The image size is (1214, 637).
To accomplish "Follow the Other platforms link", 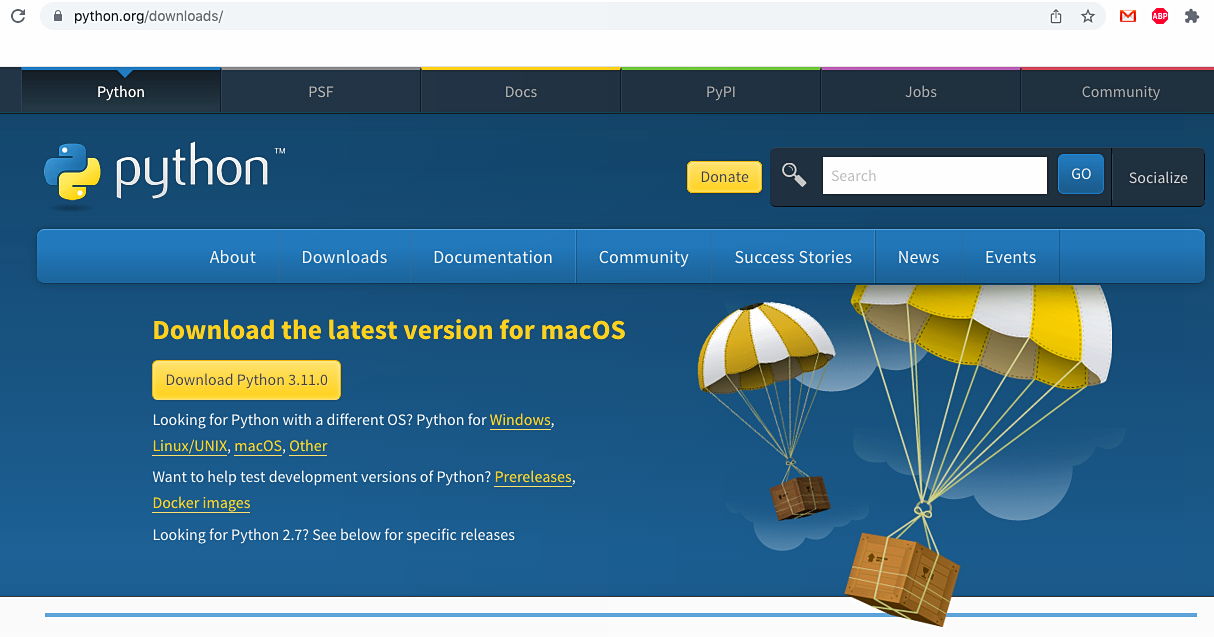I will (308, 446).
